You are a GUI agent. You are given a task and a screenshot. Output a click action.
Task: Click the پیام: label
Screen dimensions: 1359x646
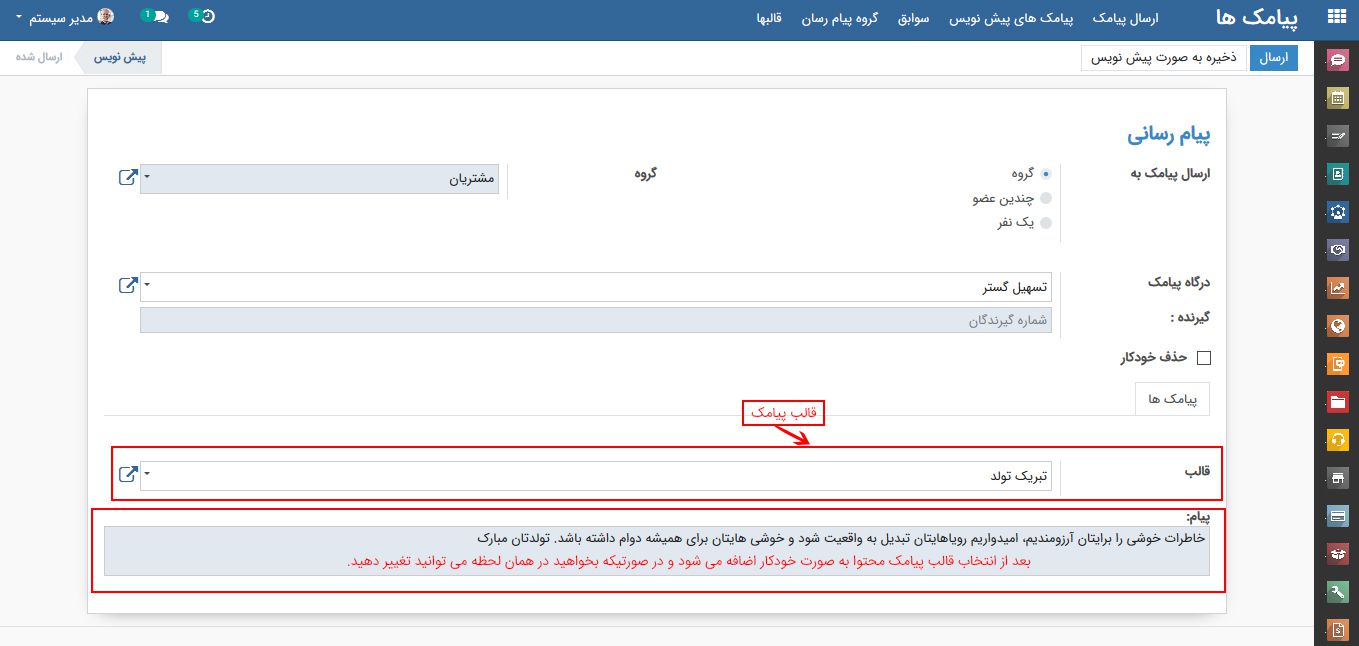click(x=1199, y=517)
